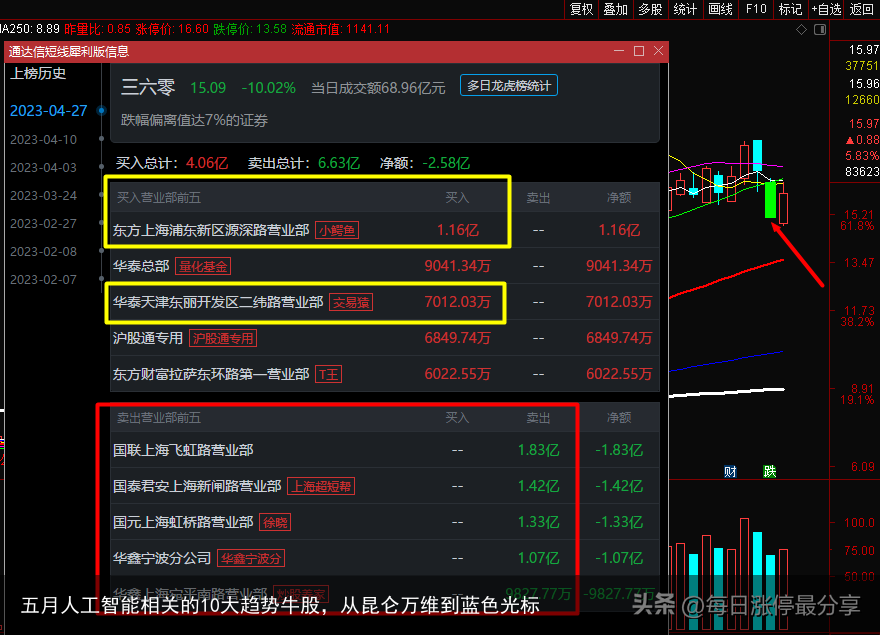This screenshot has width=880, height=635.
Task: Click the red 沪股通专用 tag
Action: (223, 339)
